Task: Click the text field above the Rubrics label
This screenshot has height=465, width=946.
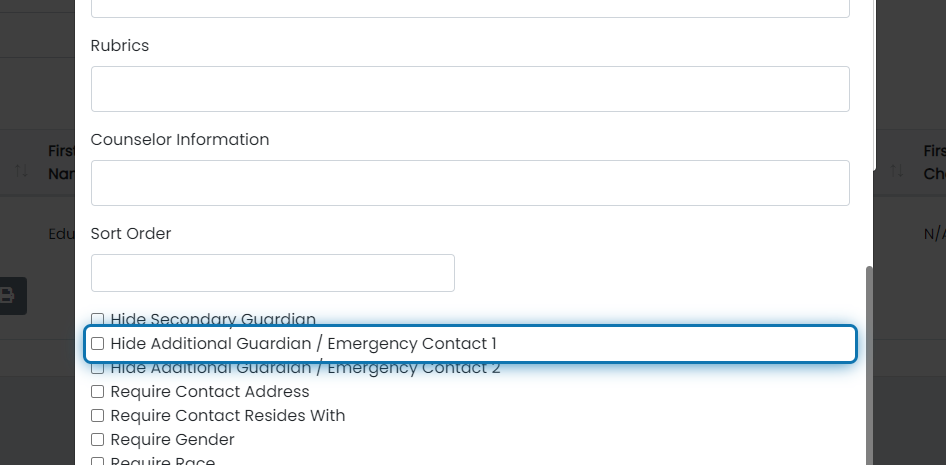Action: click(x=470, y=8)
